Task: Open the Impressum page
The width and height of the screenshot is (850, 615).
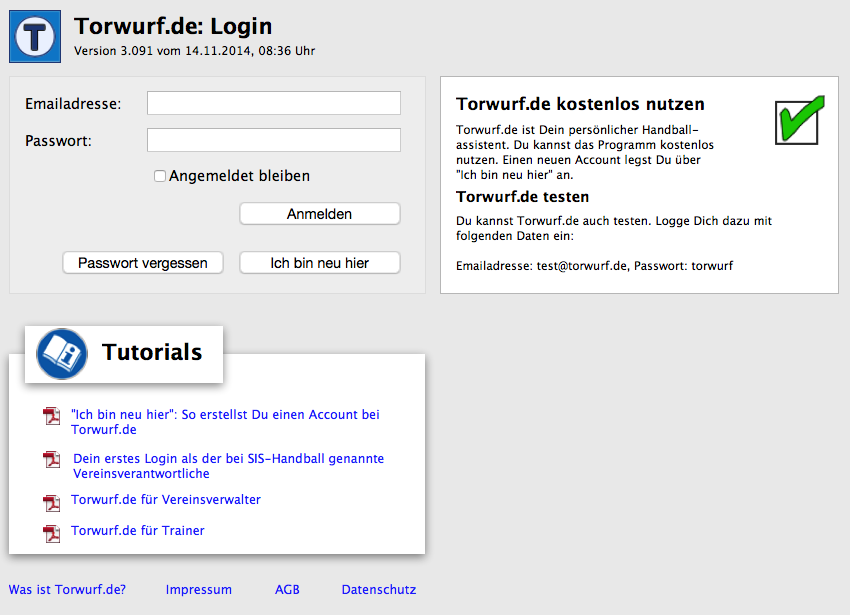Action: (x=198, y=589)
